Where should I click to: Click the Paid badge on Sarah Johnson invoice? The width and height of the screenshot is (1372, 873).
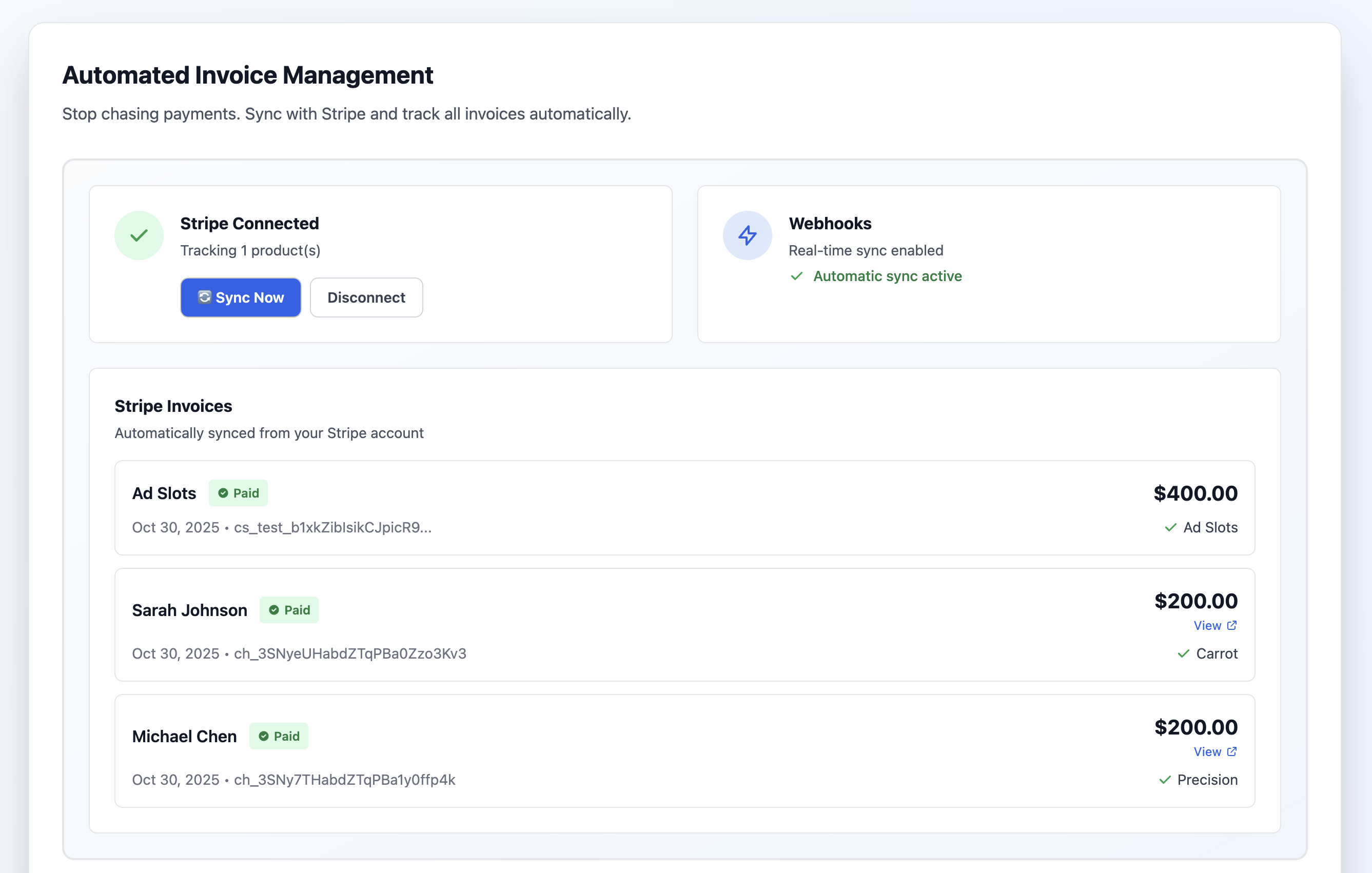(x=289, y=609)
